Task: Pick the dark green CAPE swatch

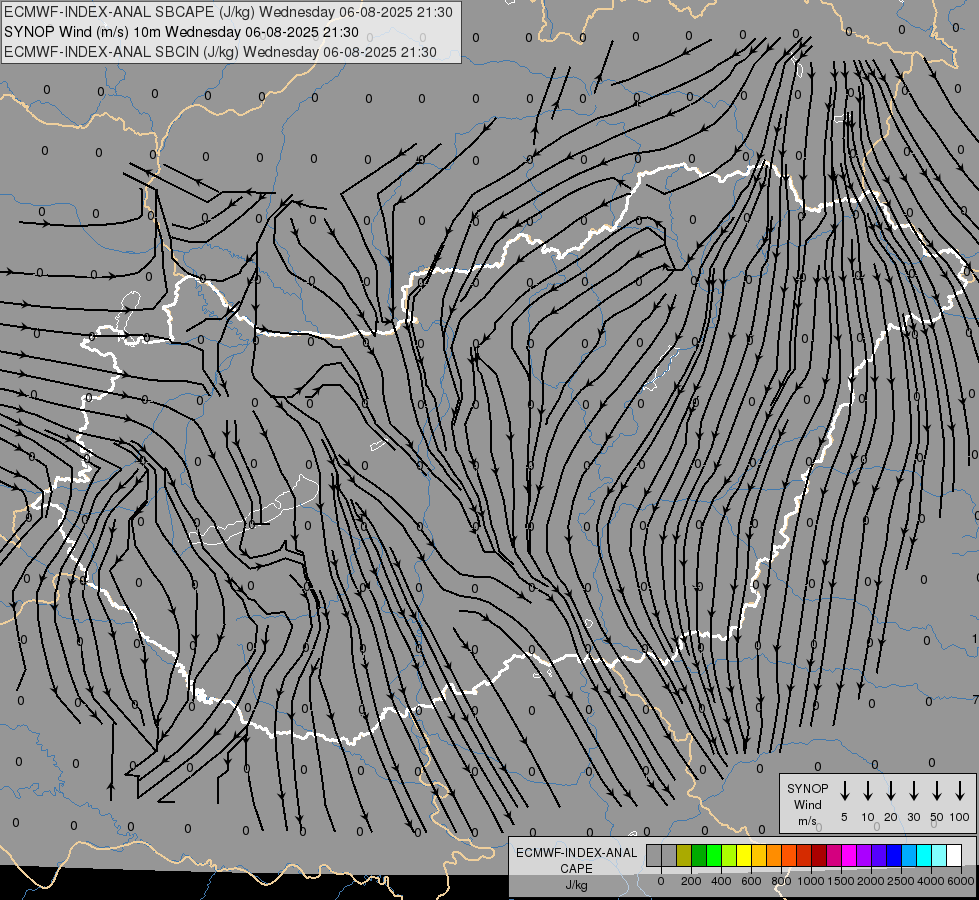Action: (699, 855)
